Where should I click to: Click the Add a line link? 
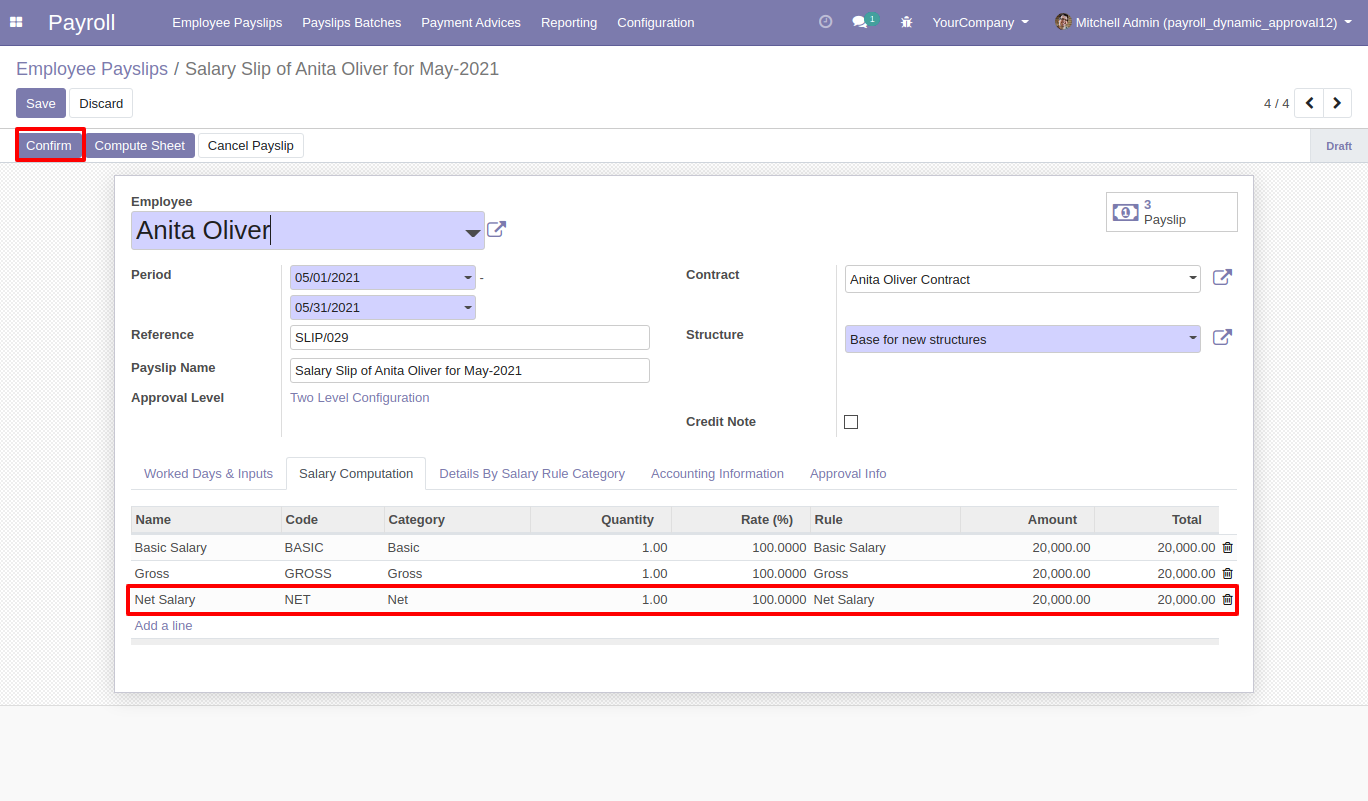(x=163, y=626)
